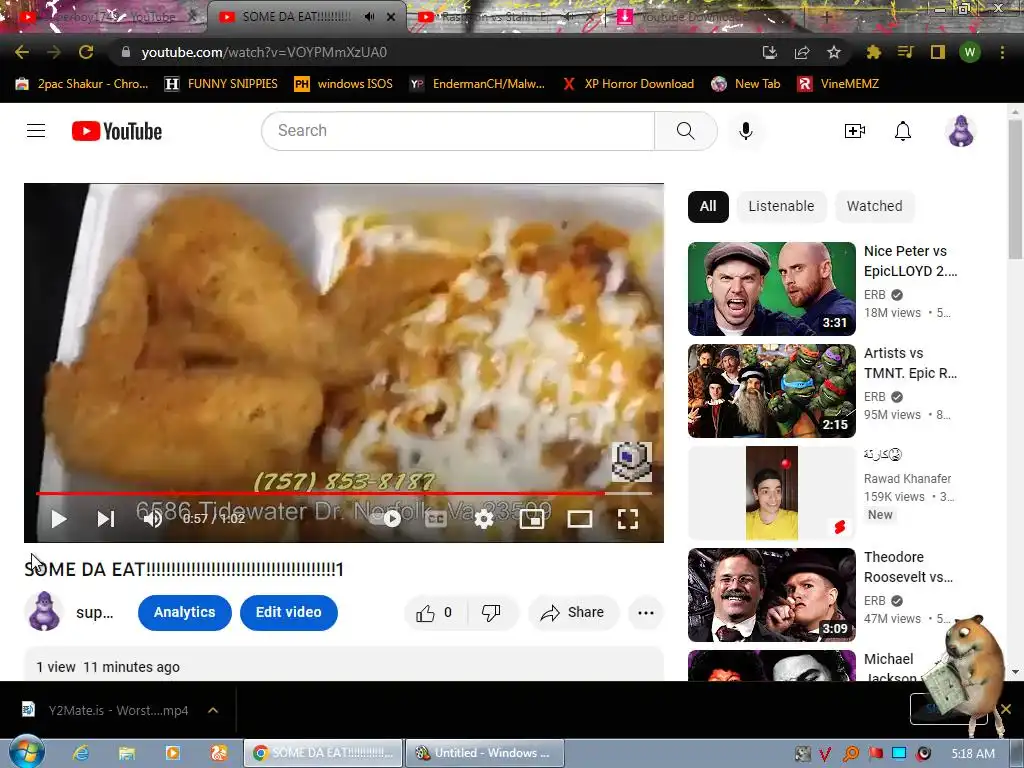Open Nice Peter vs EpicLLOYD video thumbnail
The image size is (1024, 768).
tap(771, 289)
